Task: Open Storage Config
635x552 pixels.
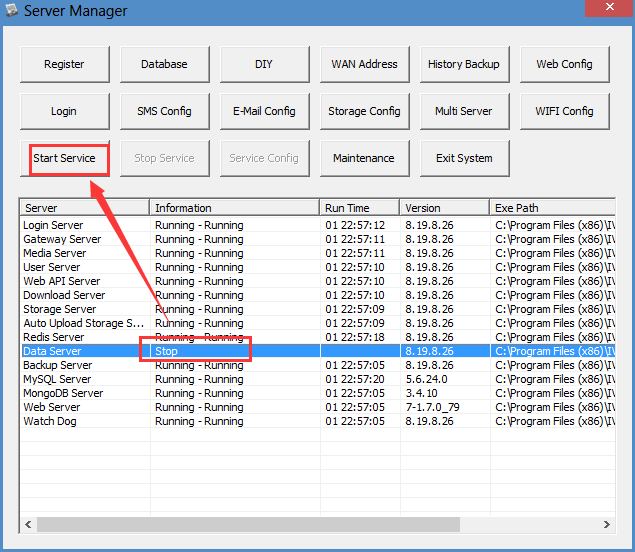Action: 365,111
